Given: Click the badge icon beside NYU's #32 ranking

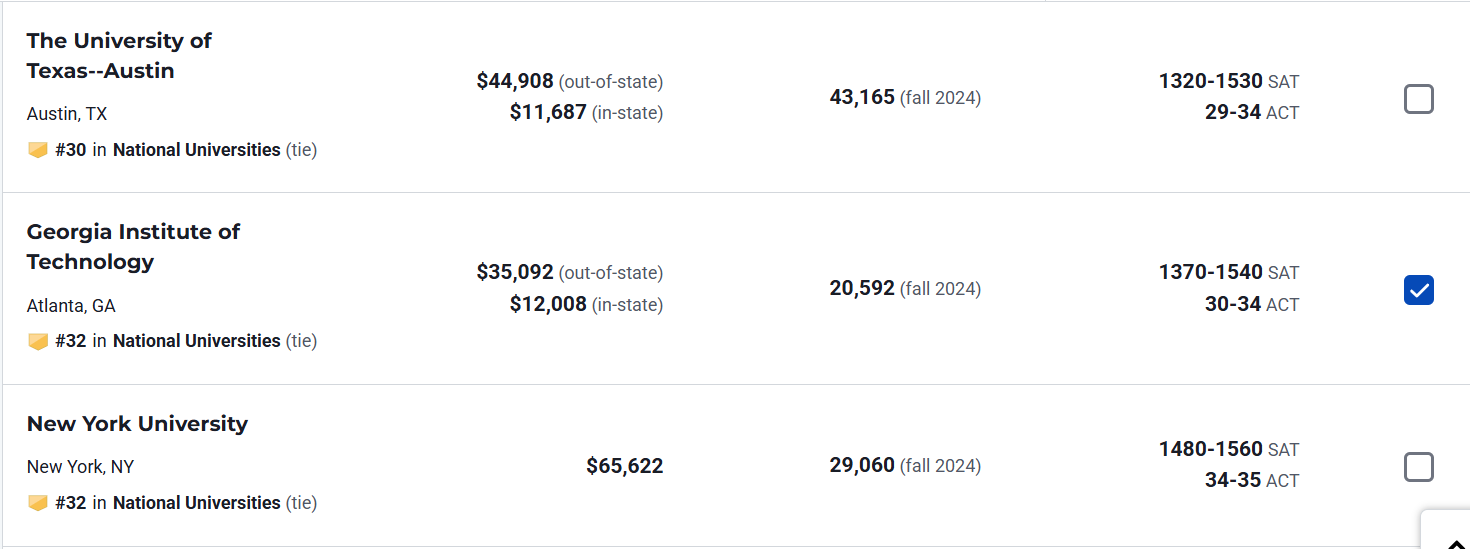Looking at the screenshot, I should [38, 503].
